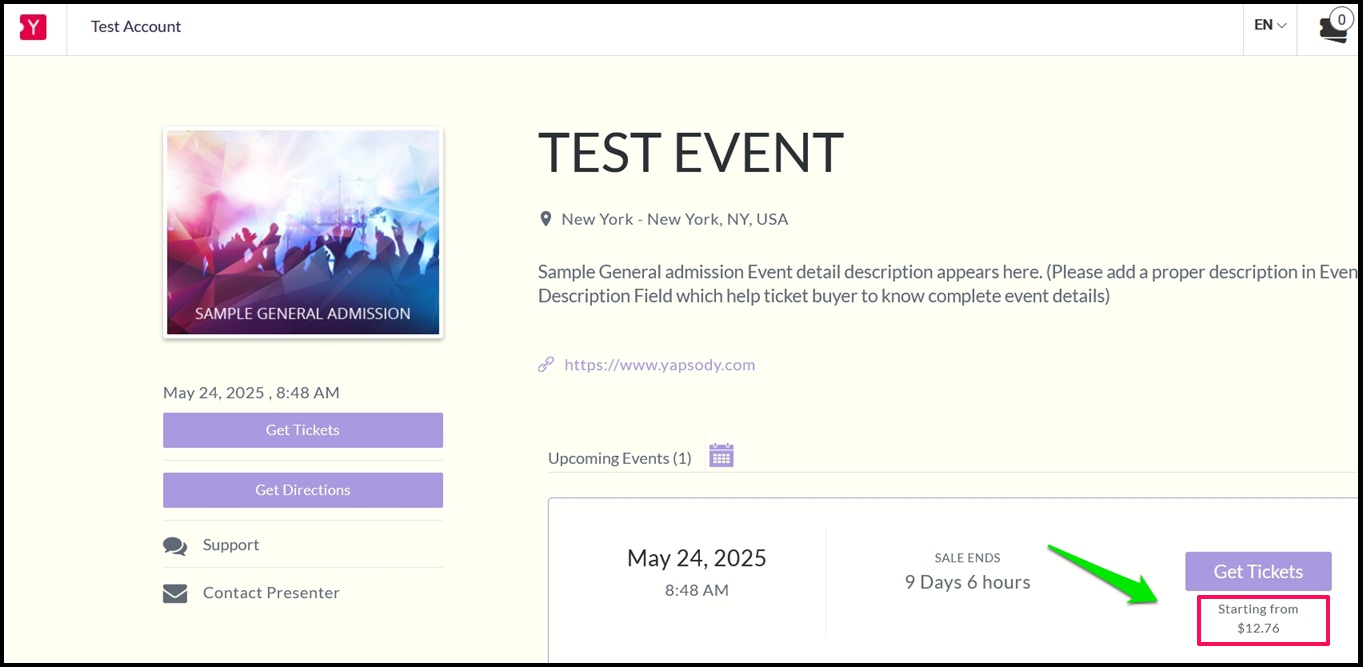This screenshot has height=667, width=1363.
Task: Click the Test Account name
Action: tap(136, 27)
